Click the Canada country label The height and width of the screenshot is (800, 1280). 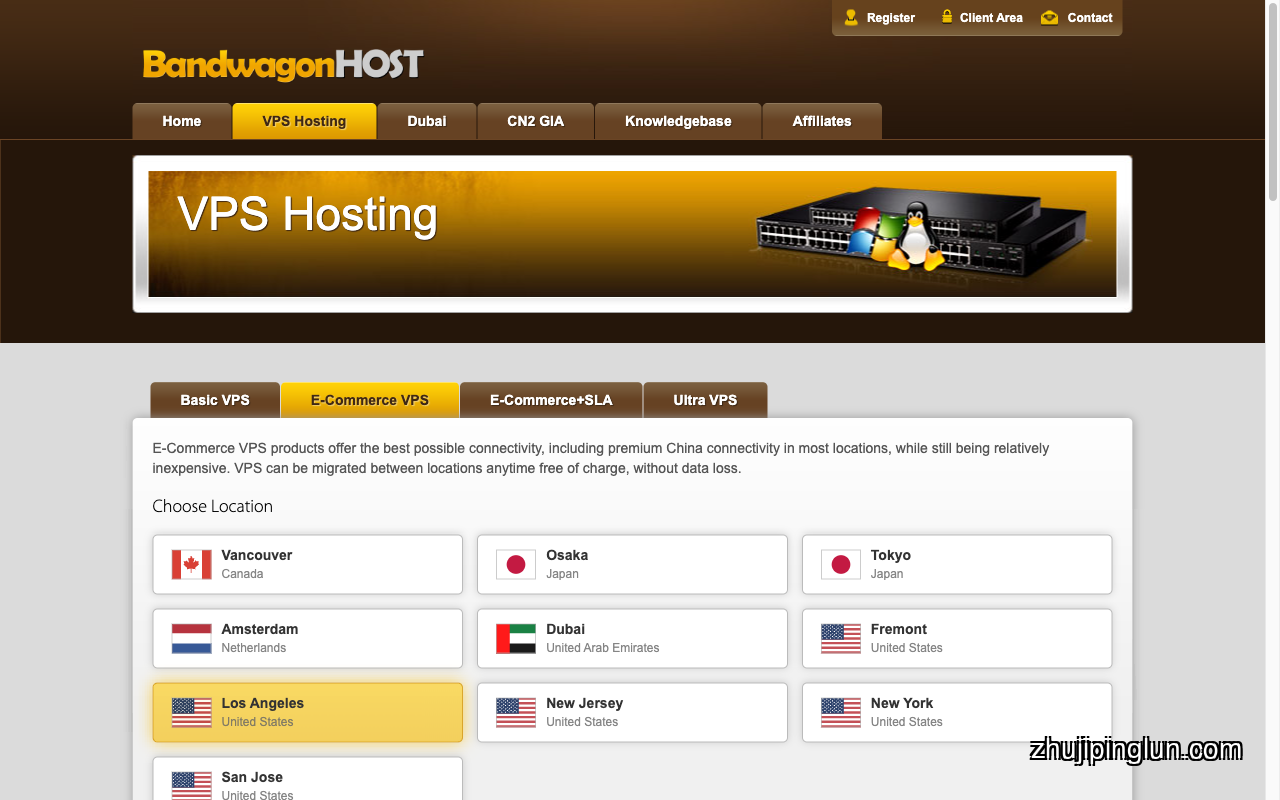[x=243, y=574]
